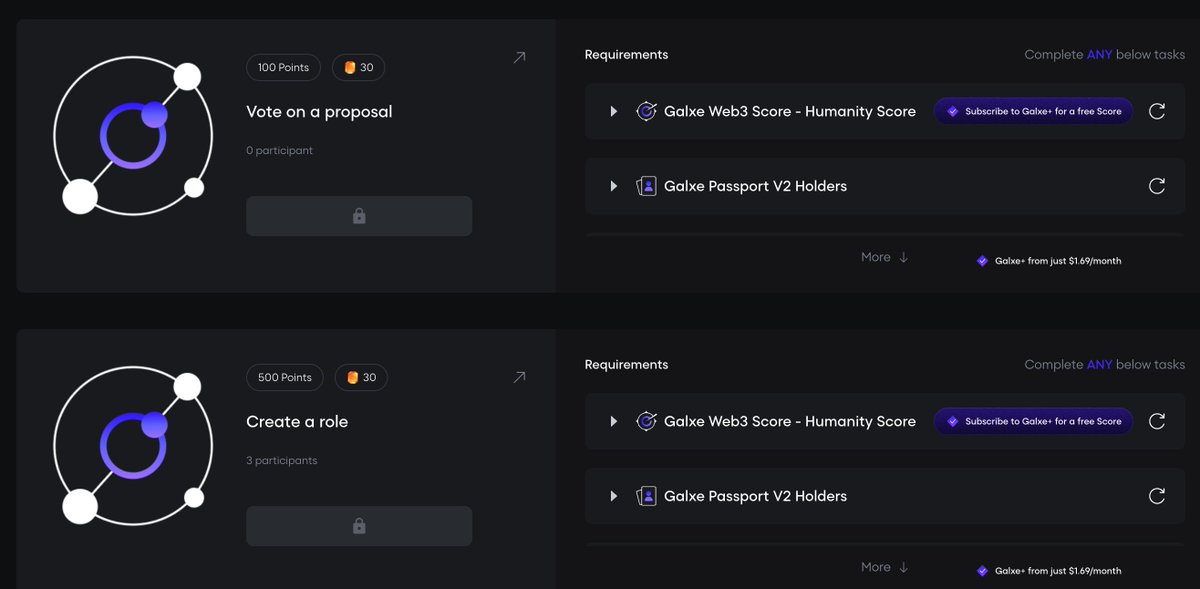
Task: Expand Galxe Web3 Score in Vote on a proposal card
Action: pyautogui.click(x=614, y=111)
